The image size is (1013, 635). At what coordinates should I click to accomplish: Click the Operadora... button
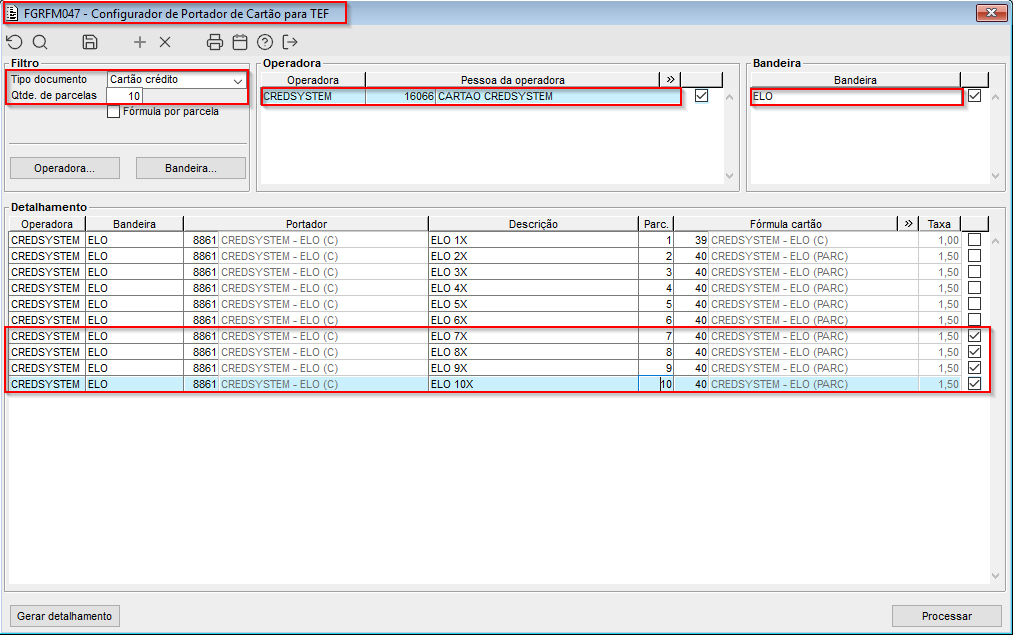click(x=65, y=168)
